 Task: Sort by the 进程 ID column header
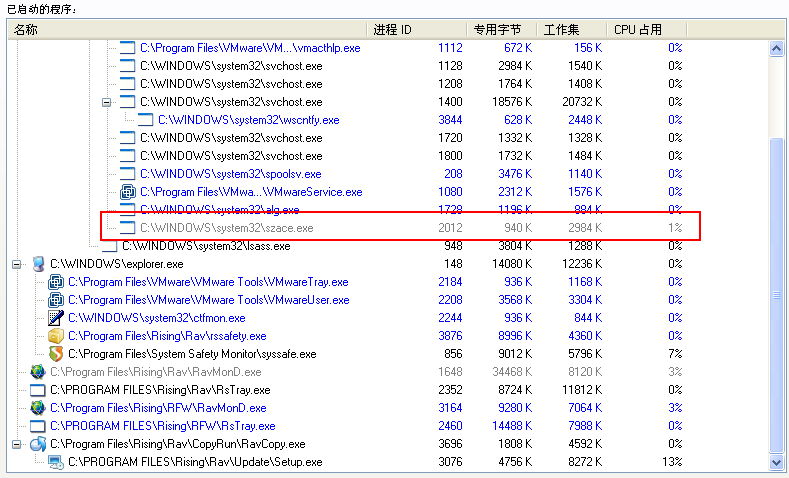pos(417,30)
